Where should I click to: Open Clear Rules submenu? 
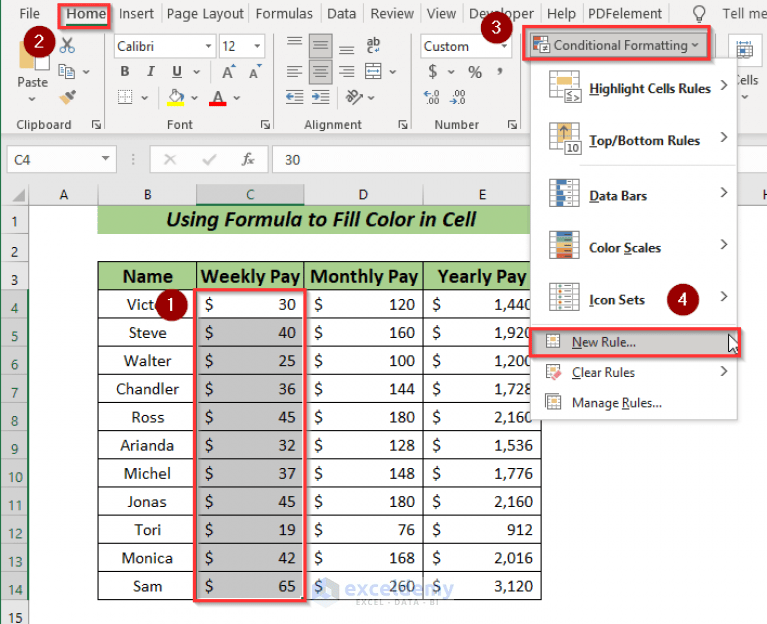coord(634,372)
